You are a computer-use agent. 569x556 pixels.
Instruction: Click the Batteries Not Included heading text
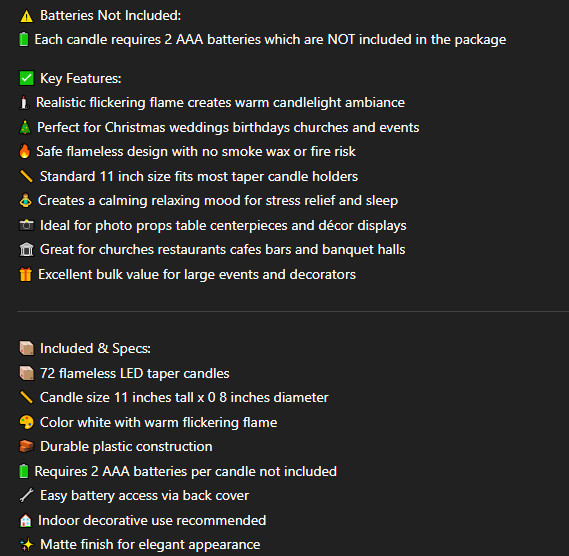click(x=110, y=16)
